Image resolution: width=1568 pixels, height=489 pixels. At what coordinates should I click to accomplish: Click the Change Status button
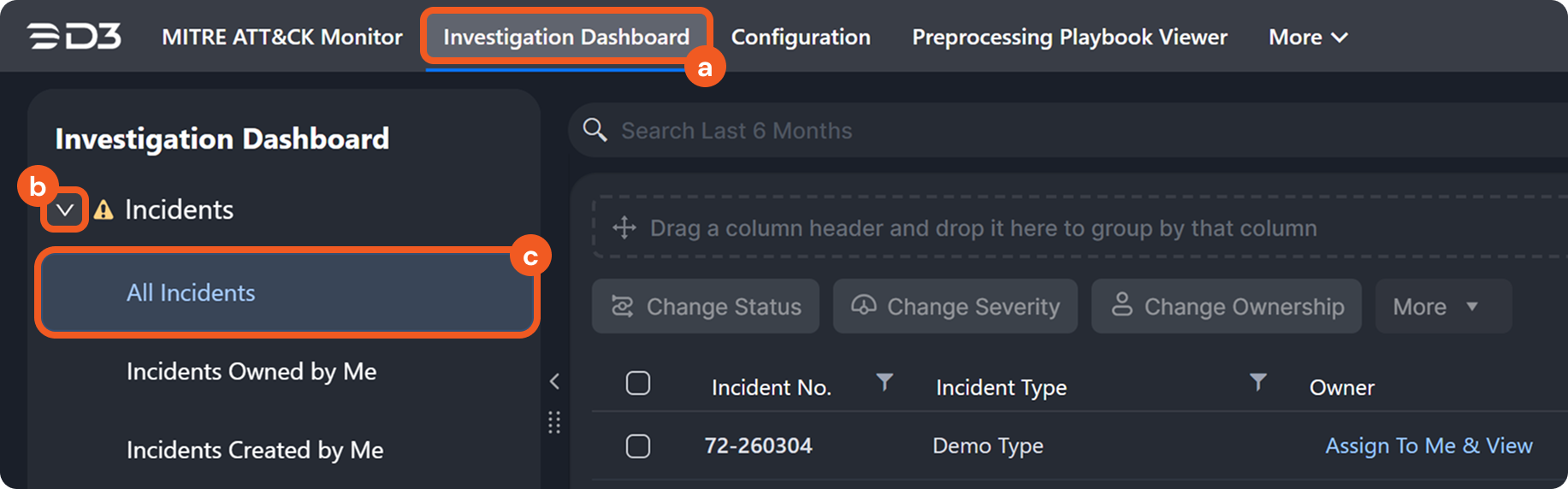(706, 306)
